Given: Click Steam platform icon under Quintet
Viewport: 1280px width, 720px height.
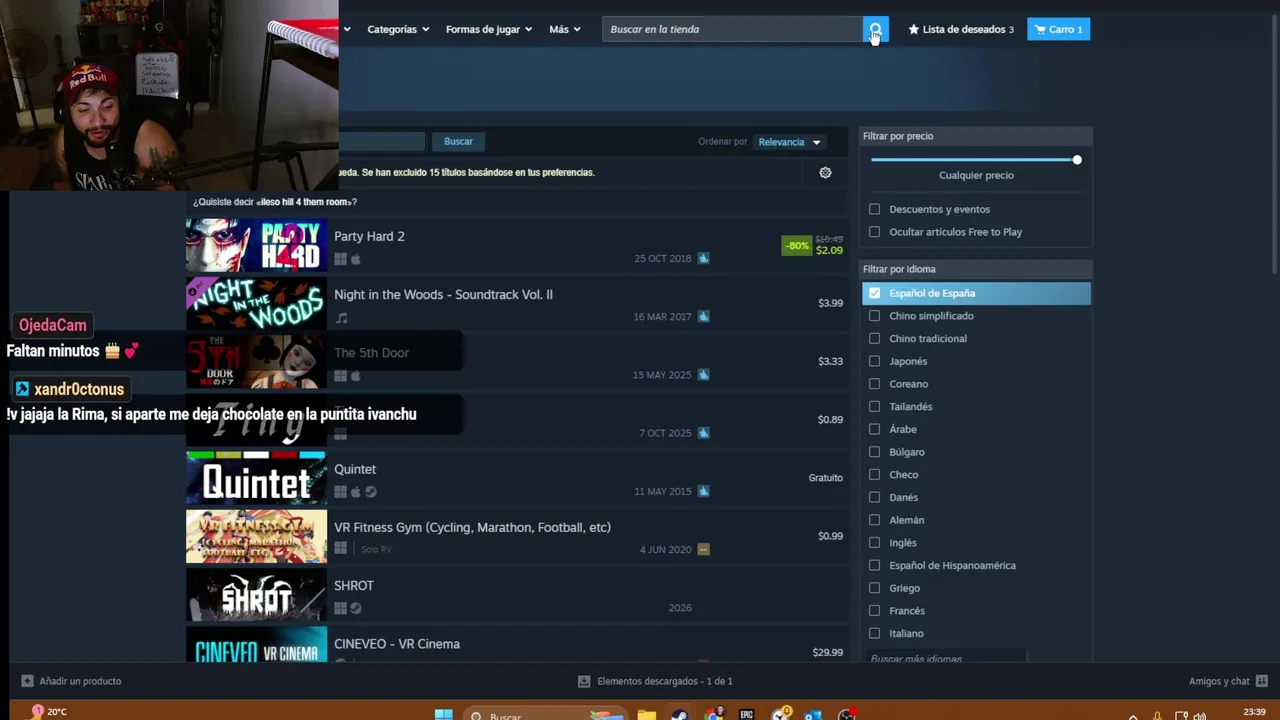Looking at the screenshot, I should point(370,492).
